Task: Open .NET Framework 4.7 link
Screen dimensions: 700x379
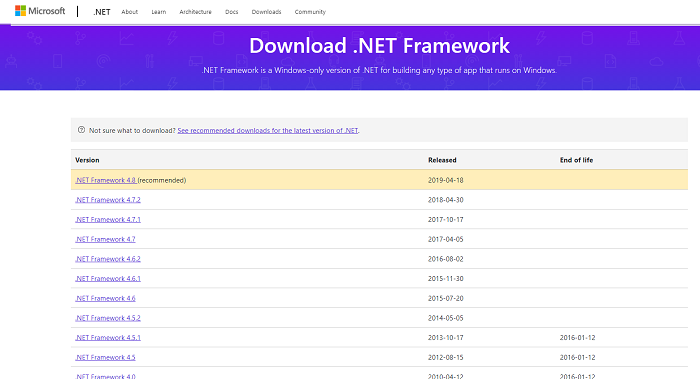Action: point(105,239)
